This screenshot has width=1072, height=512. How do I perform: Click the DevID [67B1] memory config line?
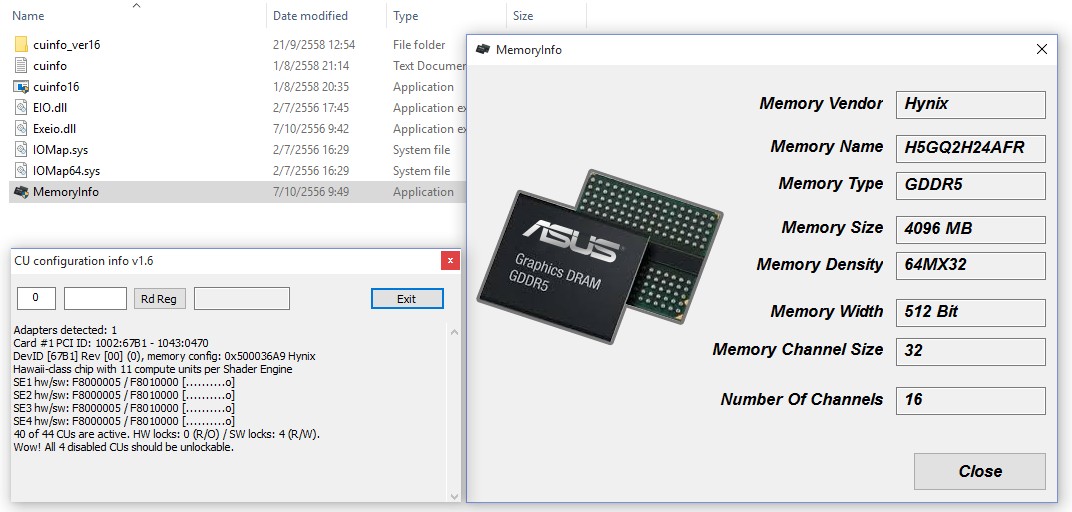(x=164, y=356)
